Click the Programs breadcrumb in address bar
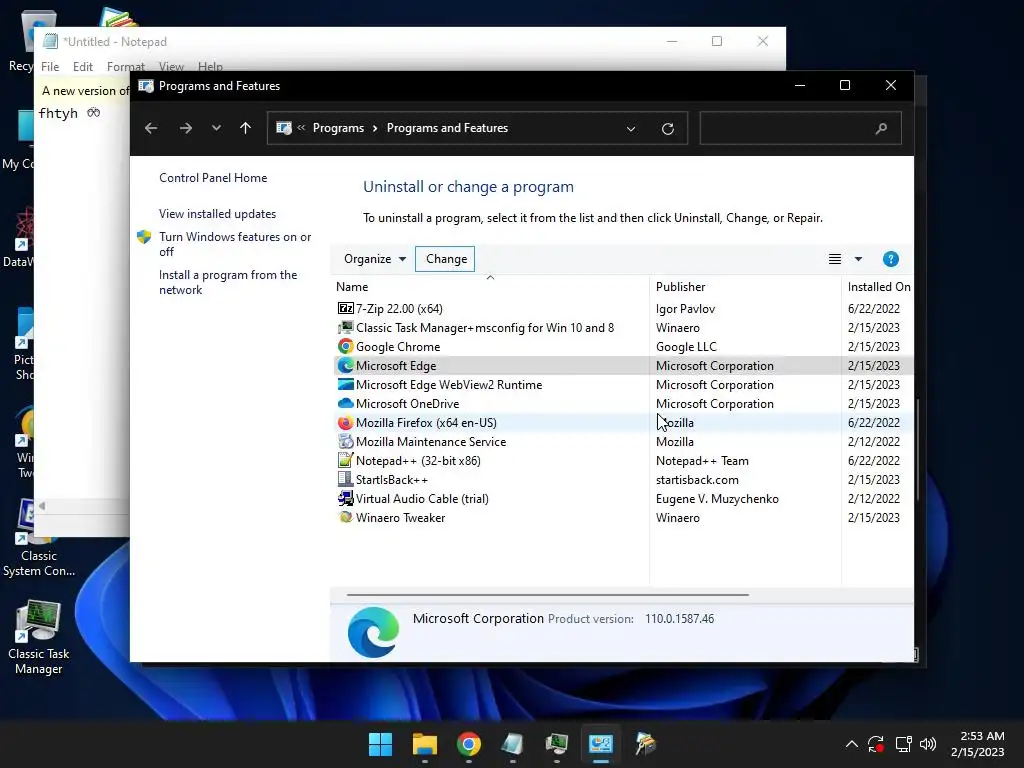Viewport: 1024px width, 768px height. [338, 128]
